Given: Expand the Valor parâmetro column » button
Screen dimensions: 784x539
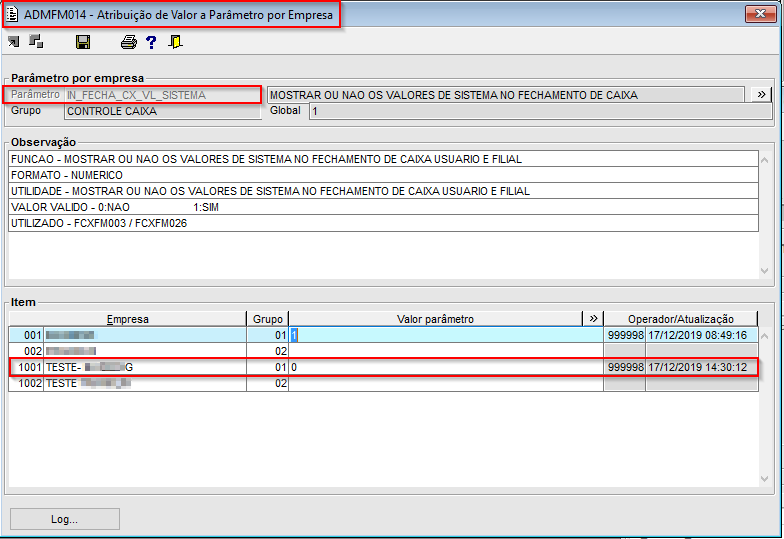Looking at the screenshot, I should (x=593, y=318).
